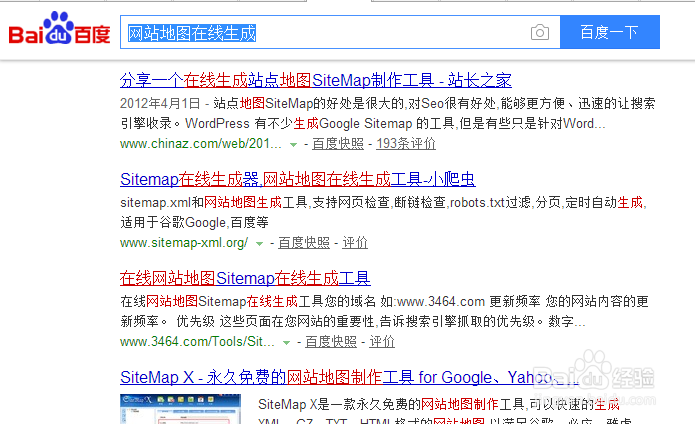Click the 百度一下 search button
Image resolution: width=695 pixels, height=424 pixels.
(610, 32)
